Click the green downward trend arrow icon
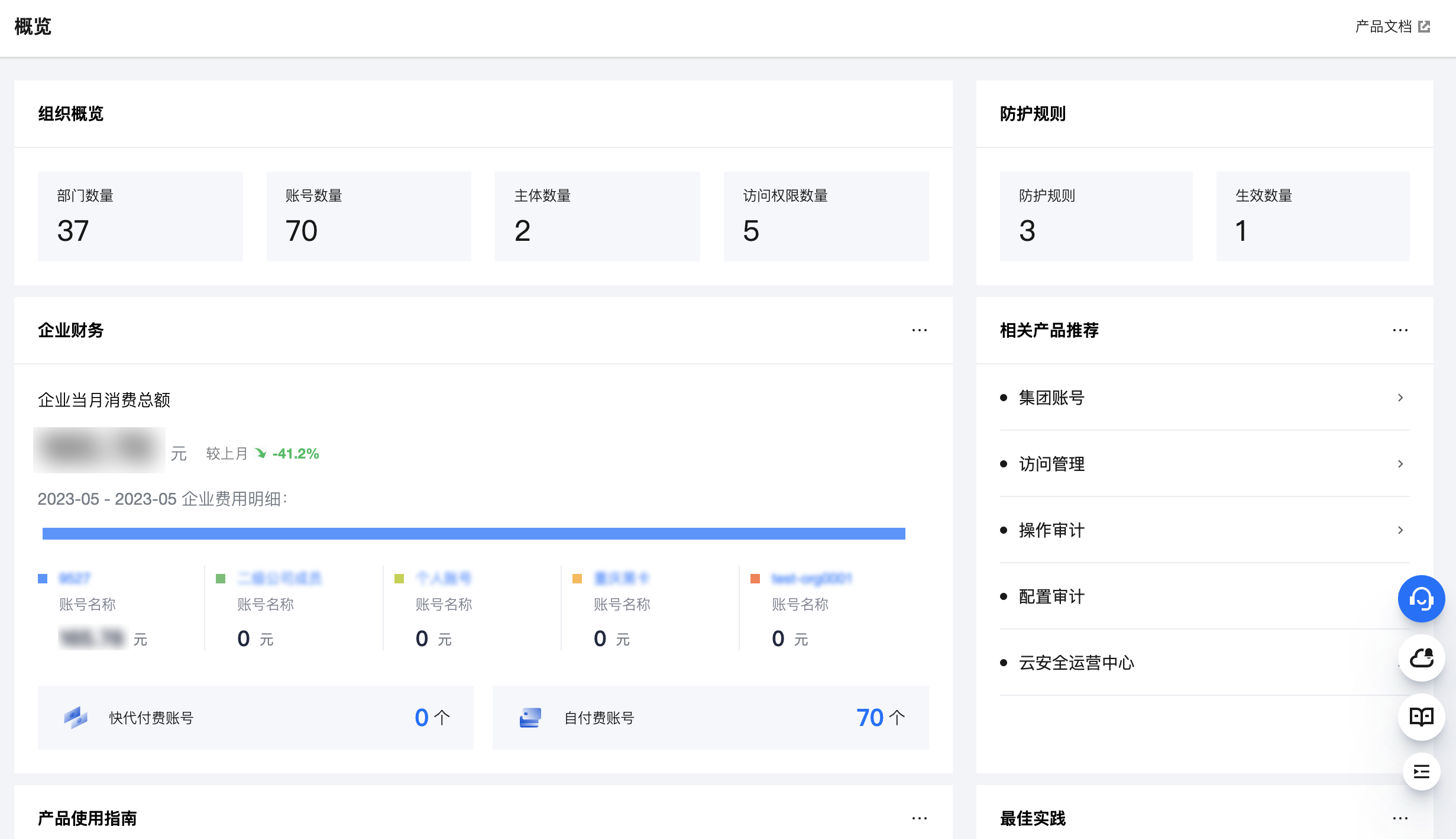The height and width of the screenshot is (839, 1456). [261, 453]
